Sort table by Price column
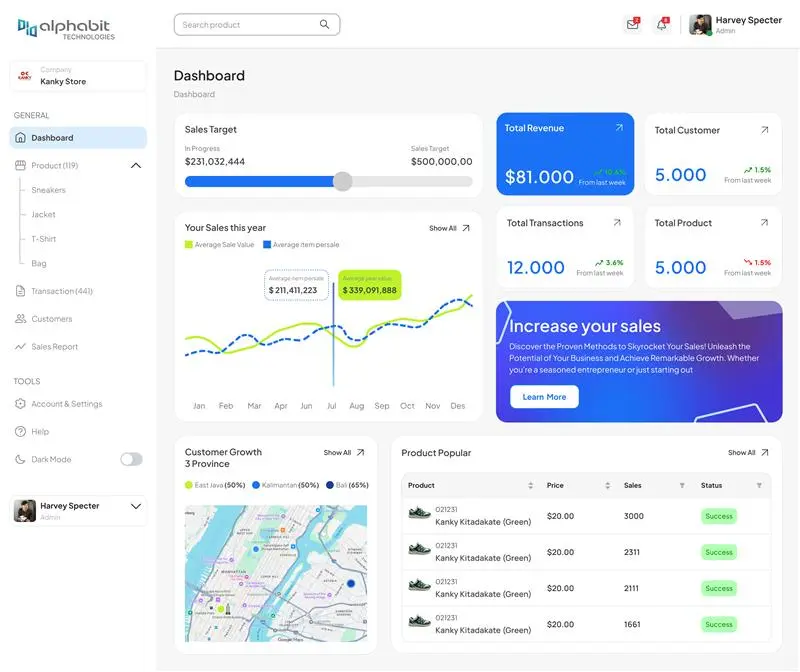This screenshot has height=672, width=800. pyautogui.click(x=607, y=486)
